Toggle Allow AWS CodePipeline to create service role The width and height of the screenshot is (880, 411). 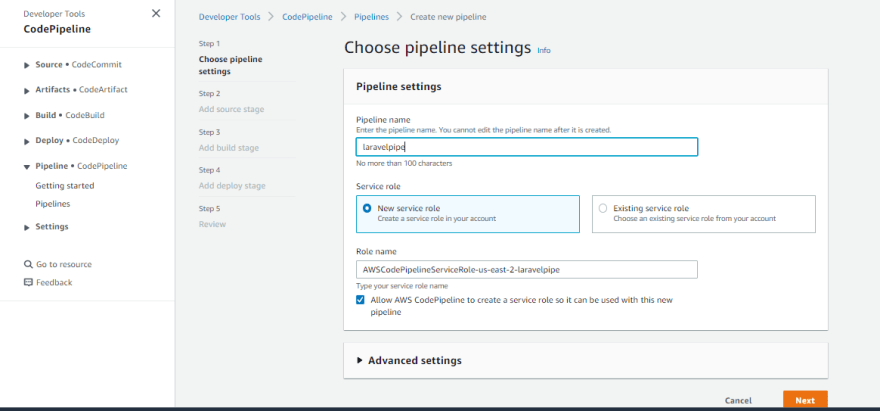(x=360, y=300)
